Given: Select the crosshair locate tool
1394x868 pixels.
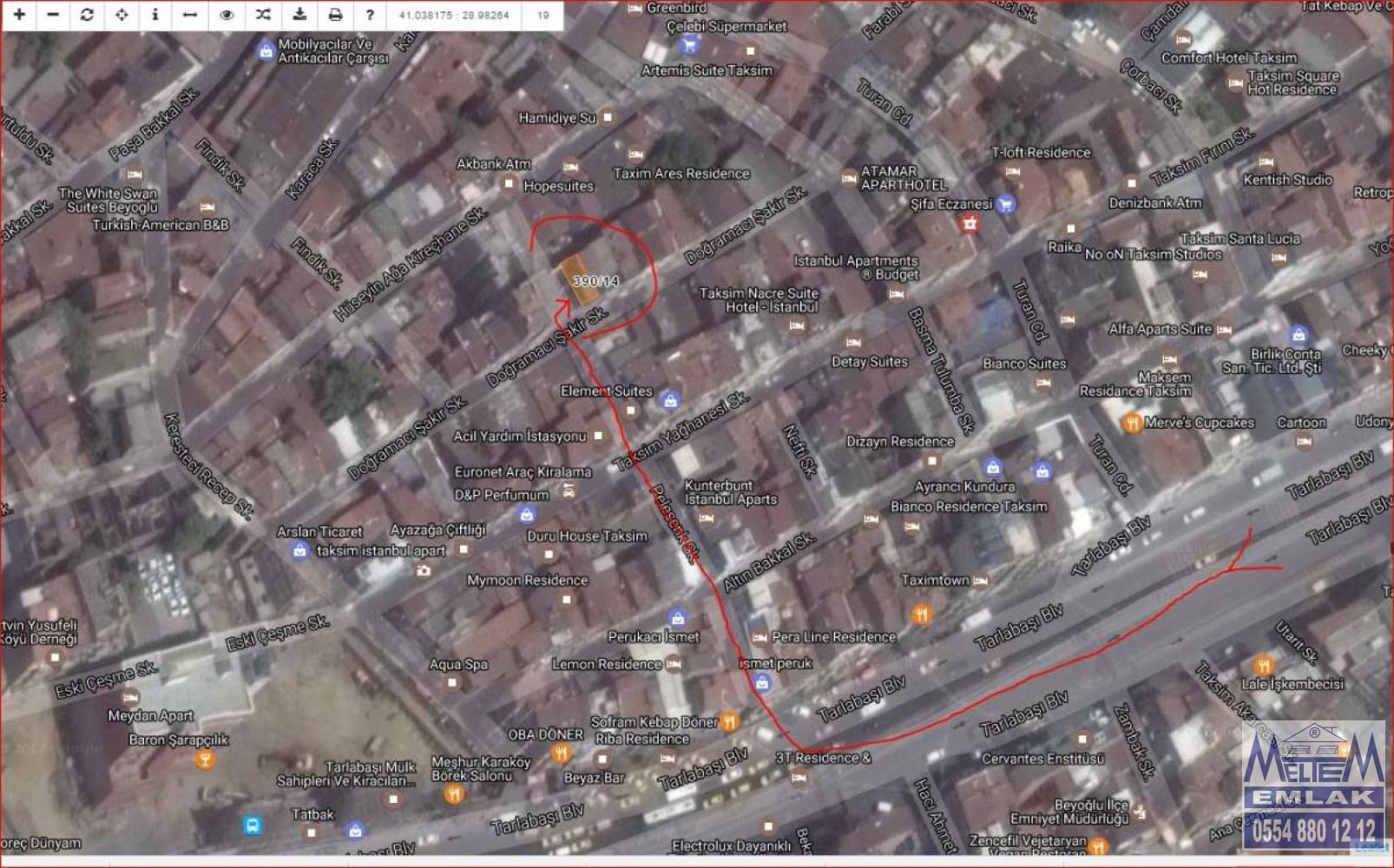Looking at the screenshot, I should click(x=122, y=15).
